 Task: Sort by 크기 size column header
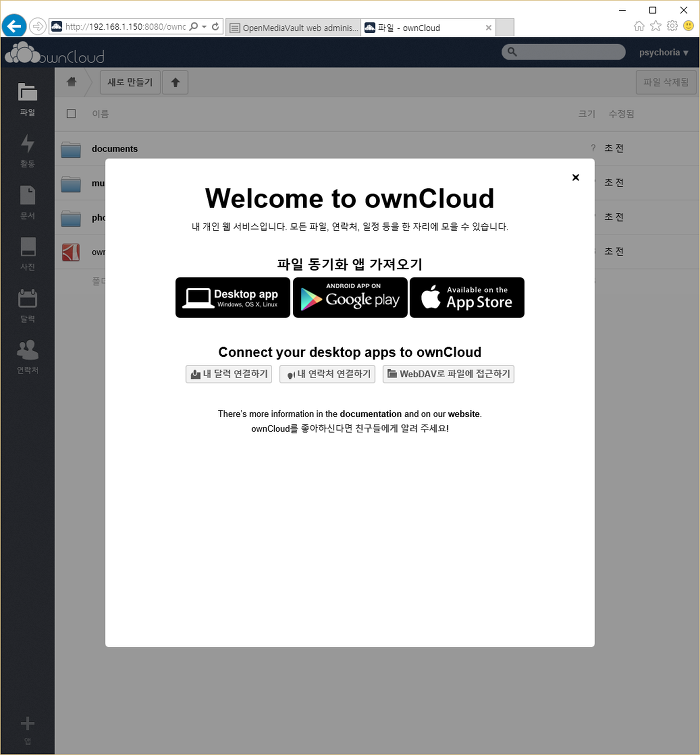click(x=587, y=114)
